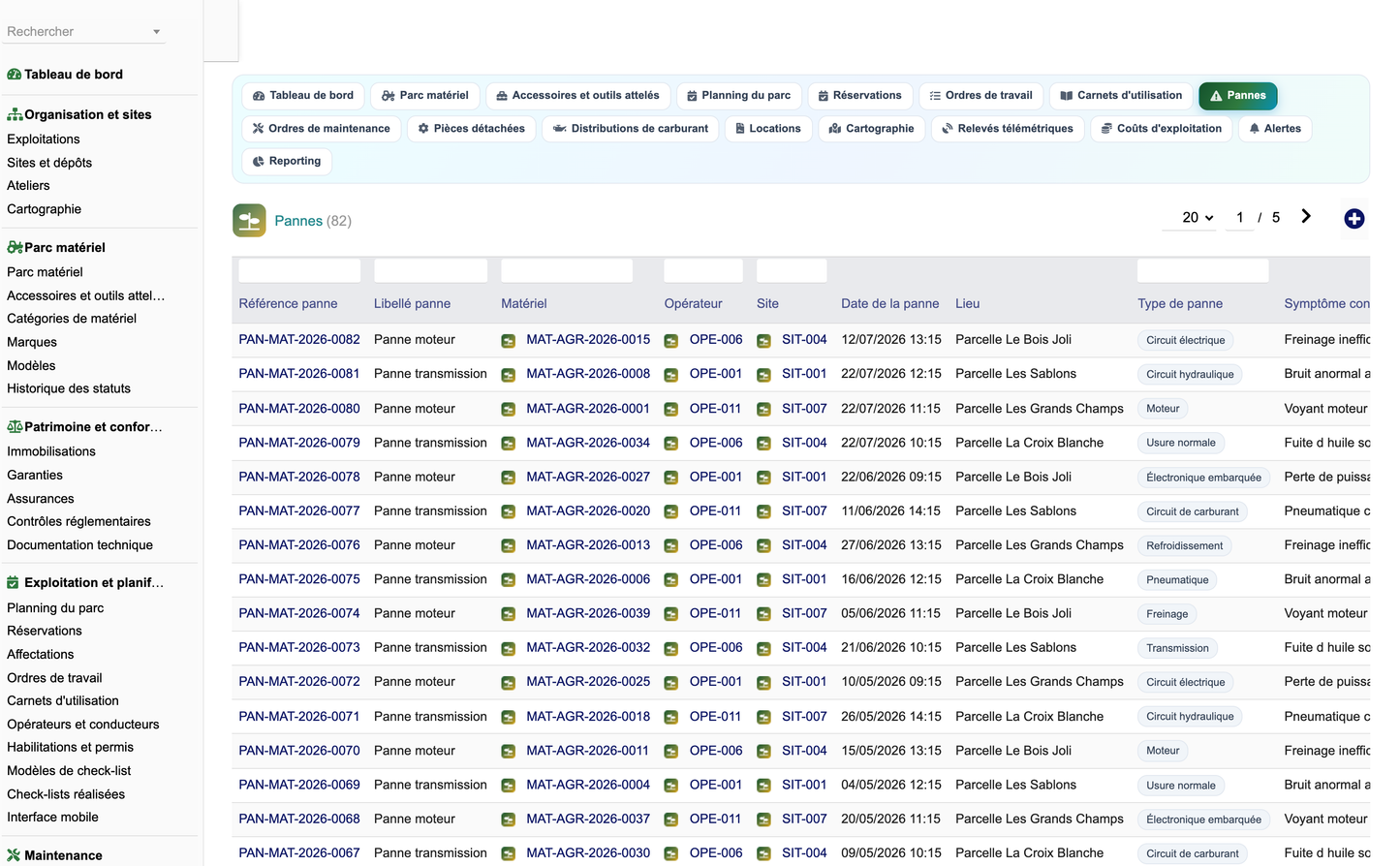Screen dimensions: 1400x866
Task: Click Matériel column filter field
Action: pos(567,270)
